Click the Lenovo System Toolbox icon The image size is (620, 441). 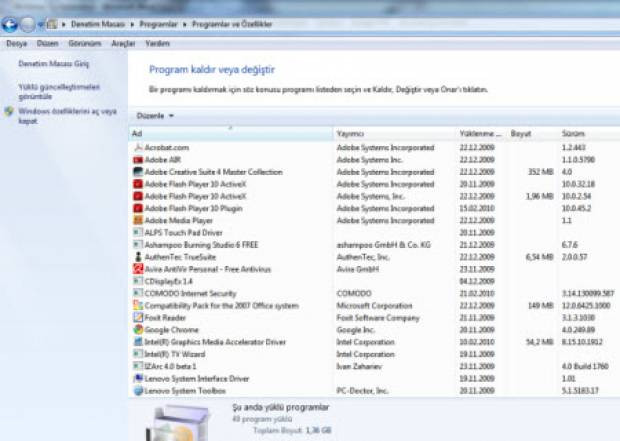[x=138, y=391]
